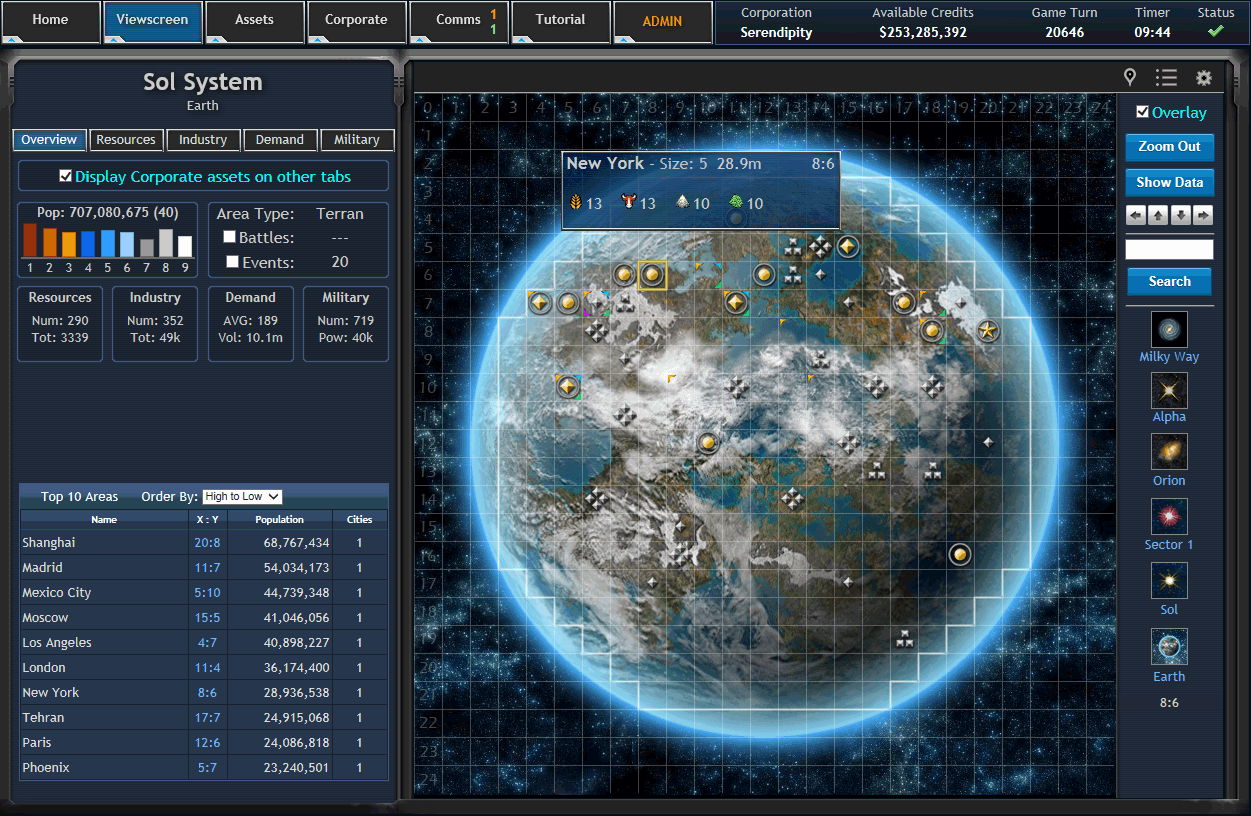
Task: Go to the Sector 1 icon
Action: tap(1169, 517)
